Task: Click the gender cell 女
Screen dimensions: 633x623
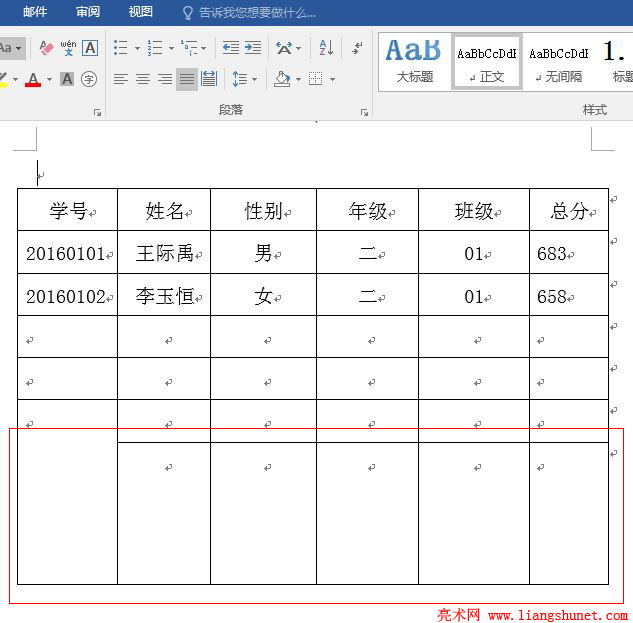Action: click(x=264, y=296)
